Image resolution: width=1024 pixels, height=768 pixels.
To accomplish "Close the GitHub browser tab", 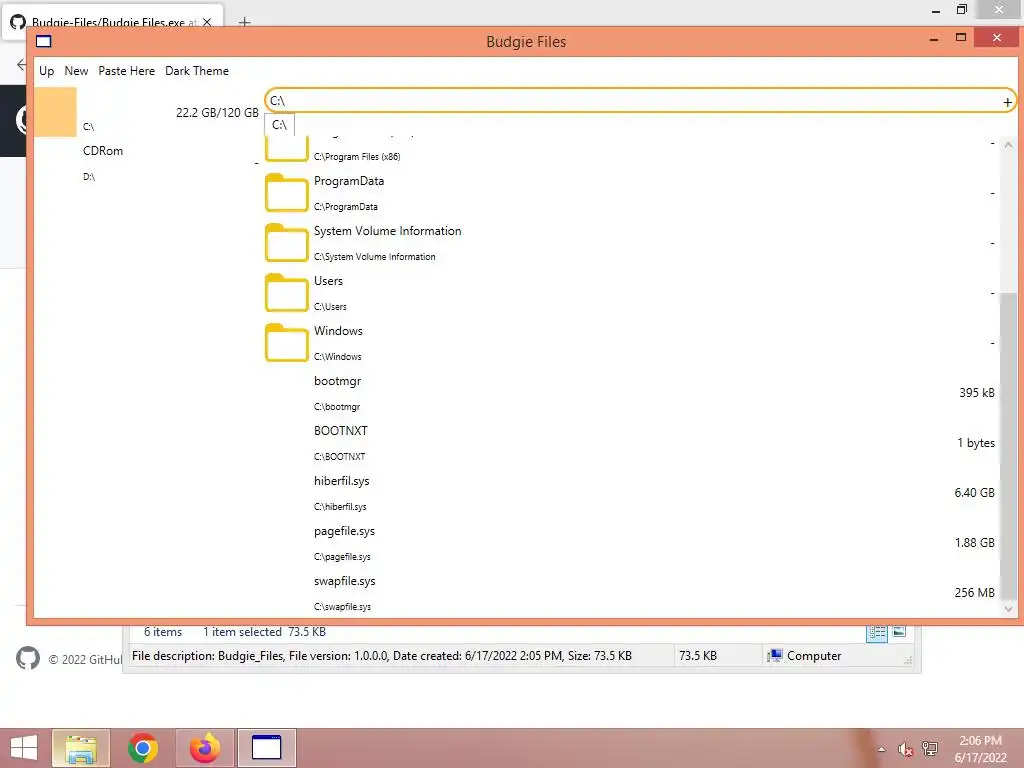I will 207,22.
